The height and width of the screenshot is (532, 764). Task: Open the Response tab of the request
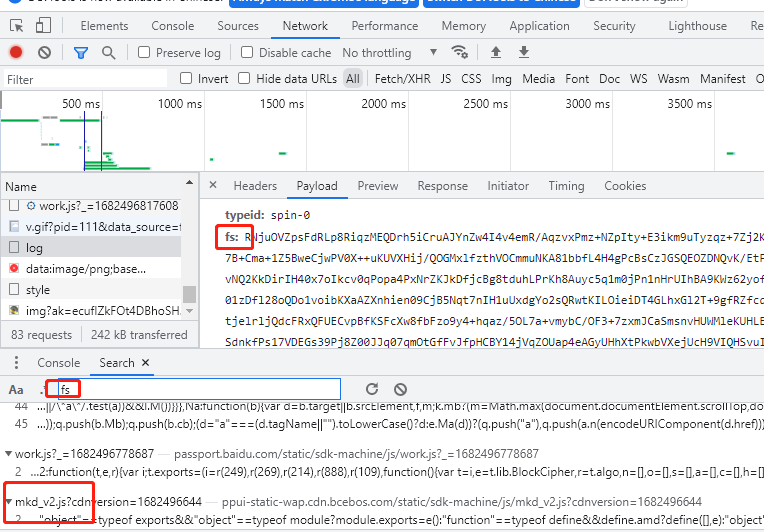442,186
